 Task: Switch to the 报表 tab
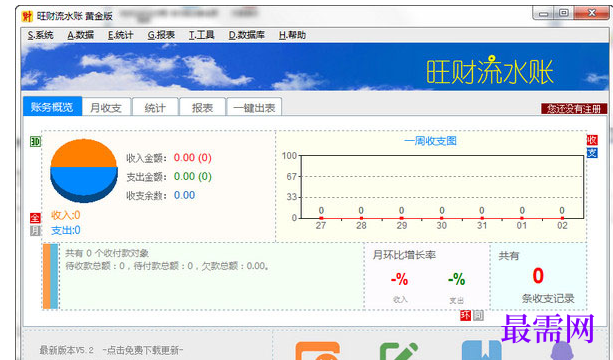pyautogui.click(x=202, y=107)
